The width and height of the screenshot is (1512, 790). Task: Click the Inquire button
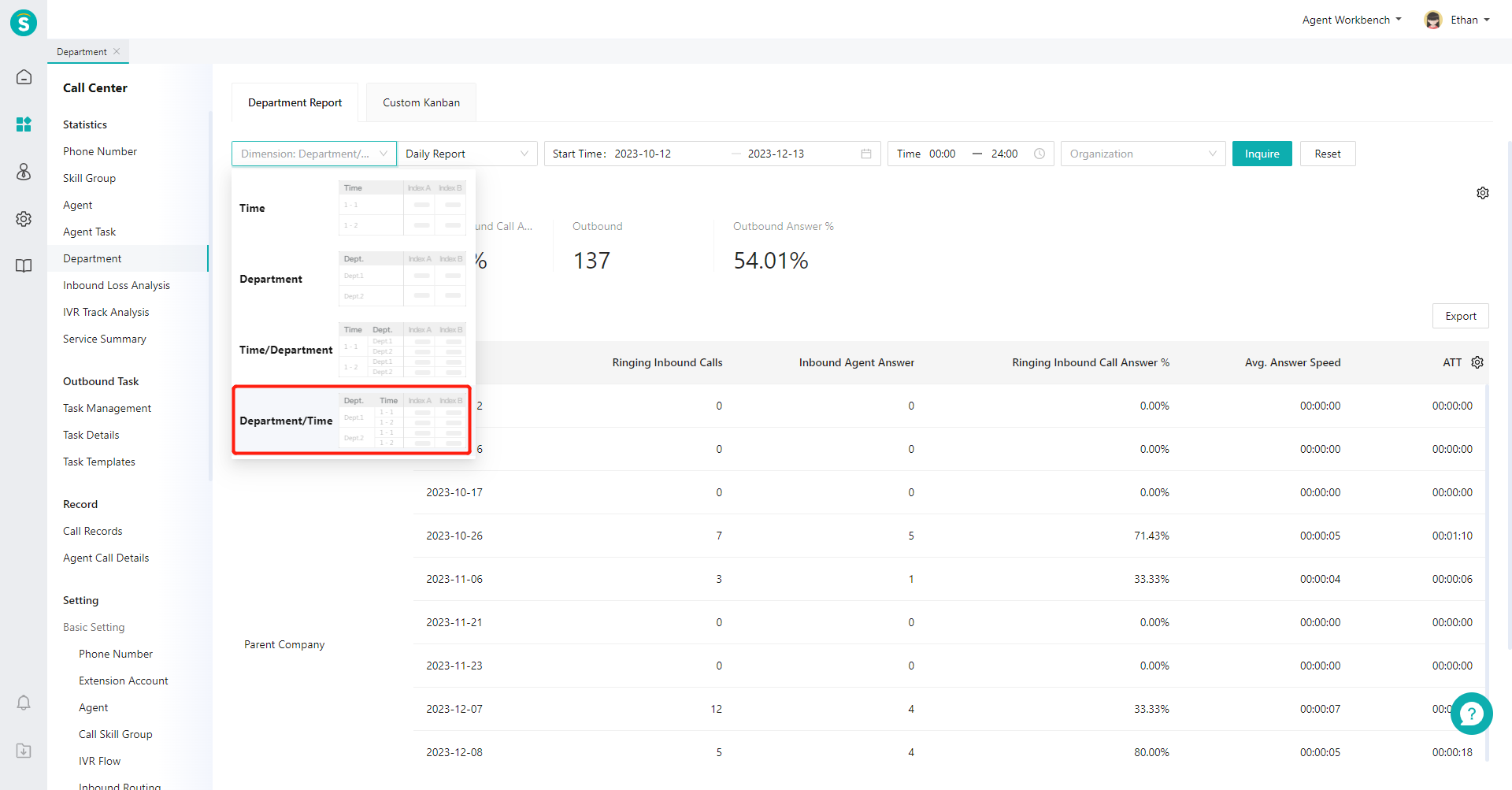[x=1262, y=154]
